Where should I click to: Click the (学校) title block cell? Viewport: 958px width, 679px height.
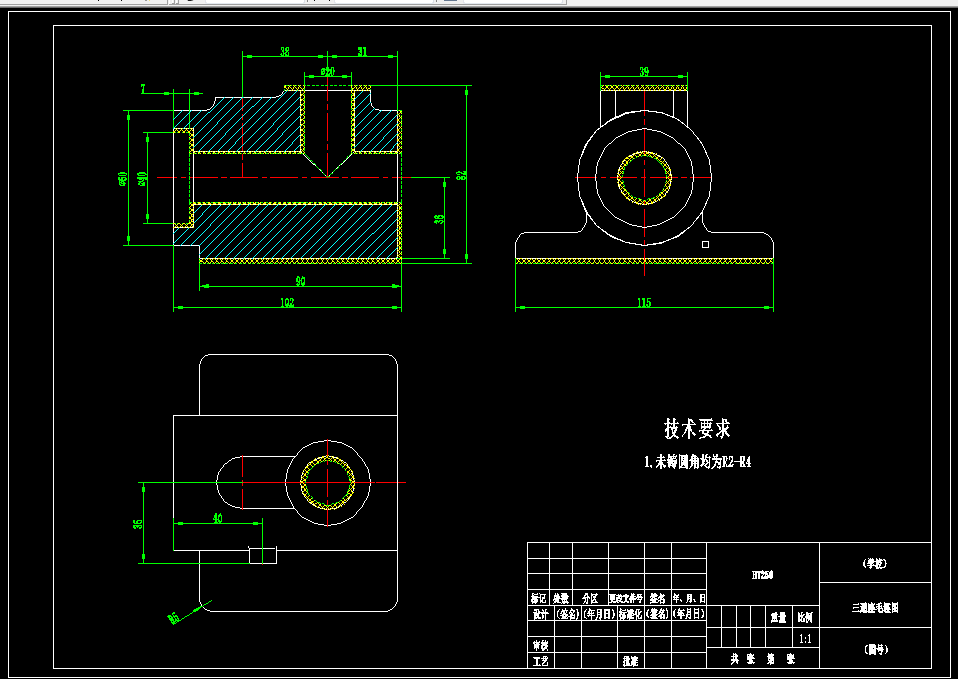[874, 563]
